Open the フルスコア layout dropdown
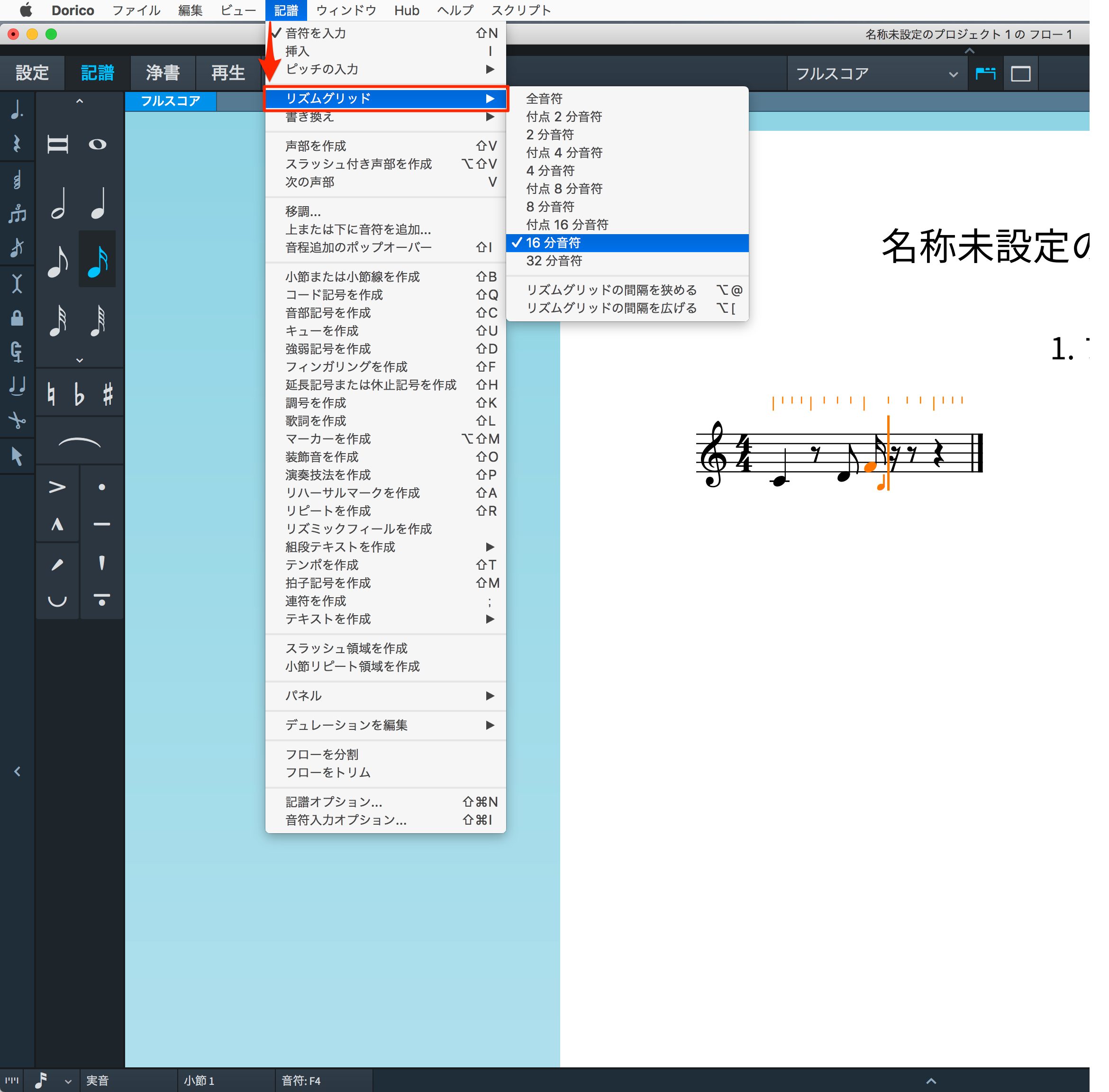 [x=876, y=73]
